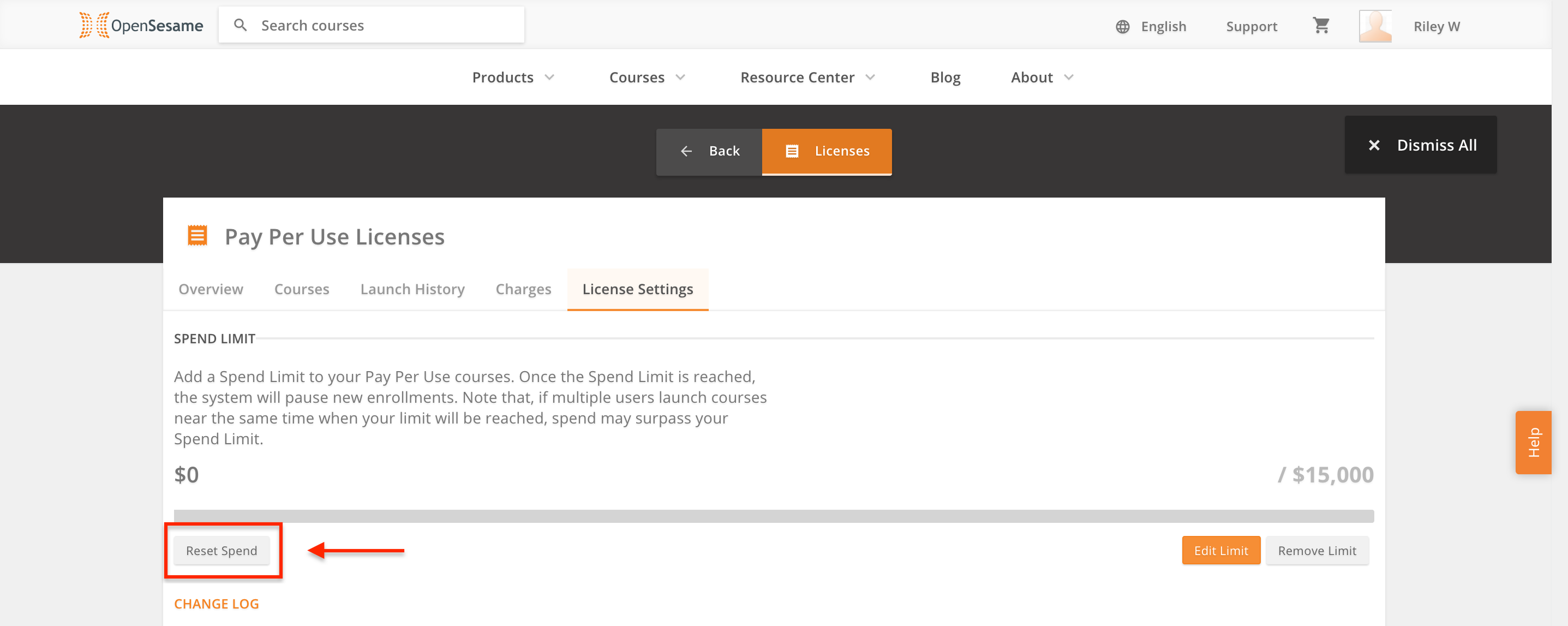Click the Dismiss All X icon
1568x626 pixels.
(x=1374, y=145)
